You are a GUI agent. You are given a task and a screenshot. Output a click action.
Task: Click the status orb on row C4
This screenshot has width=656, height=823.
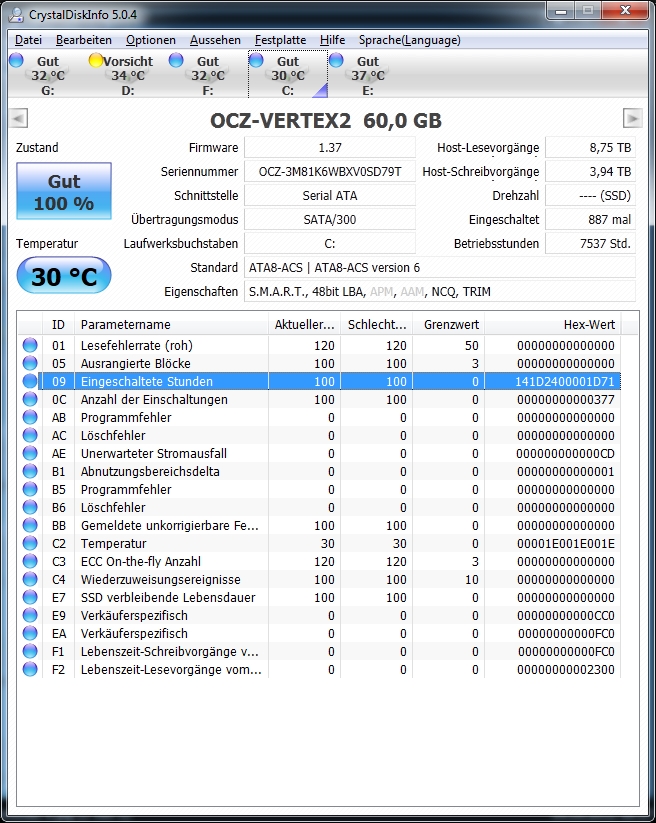30,579
